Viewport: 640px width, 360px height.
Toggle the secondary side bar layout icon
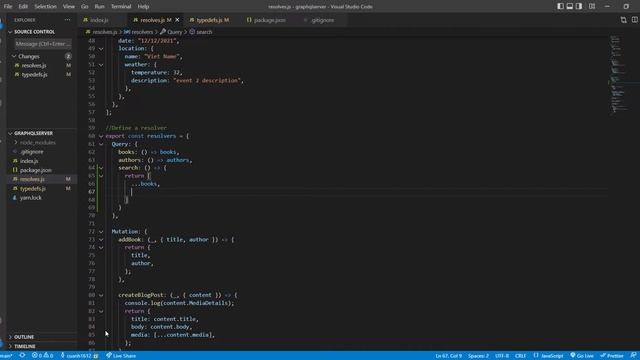(579, 6)
